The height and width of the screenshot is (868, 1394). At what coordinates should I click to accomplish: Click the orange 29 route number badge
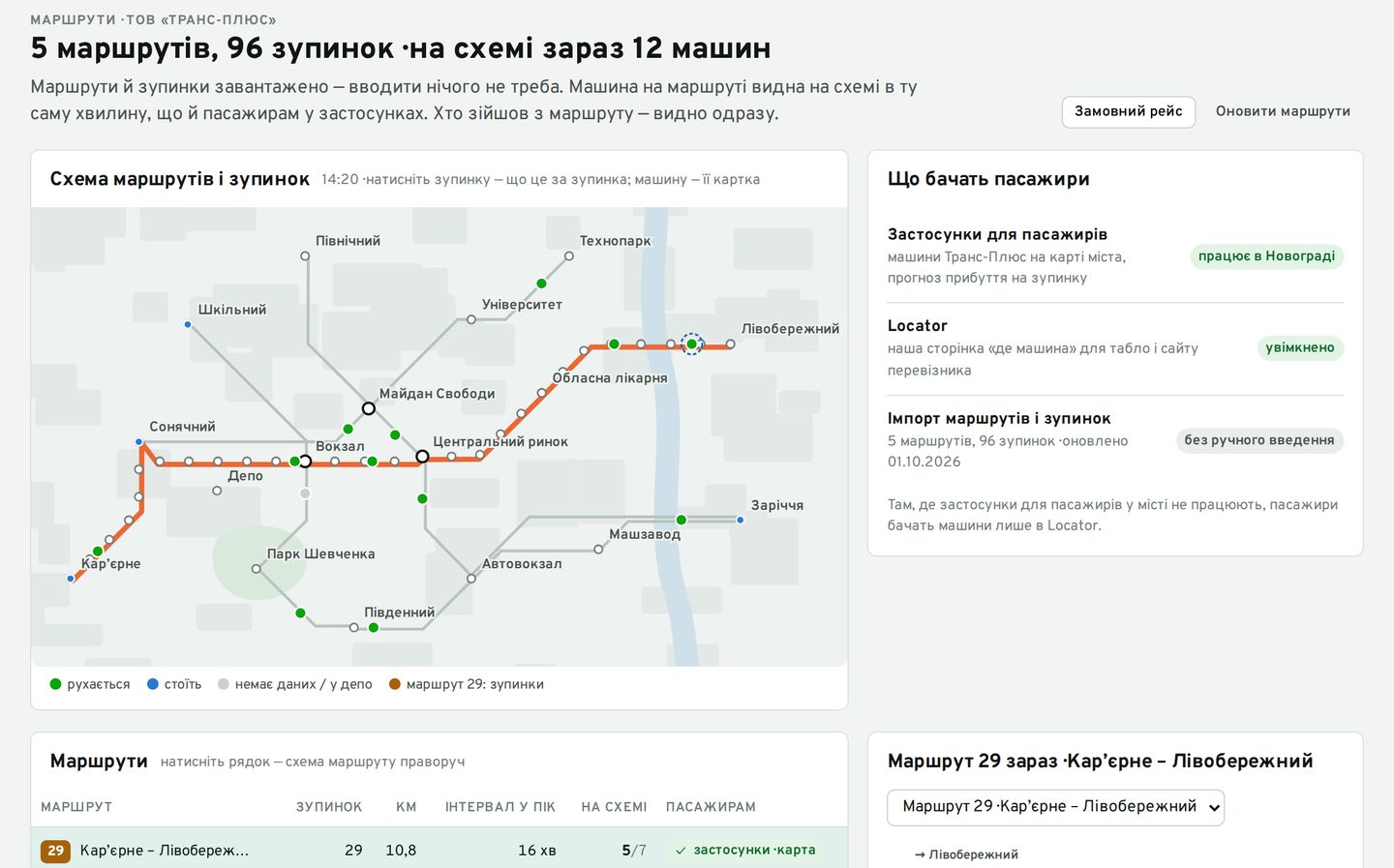[55, 851]
